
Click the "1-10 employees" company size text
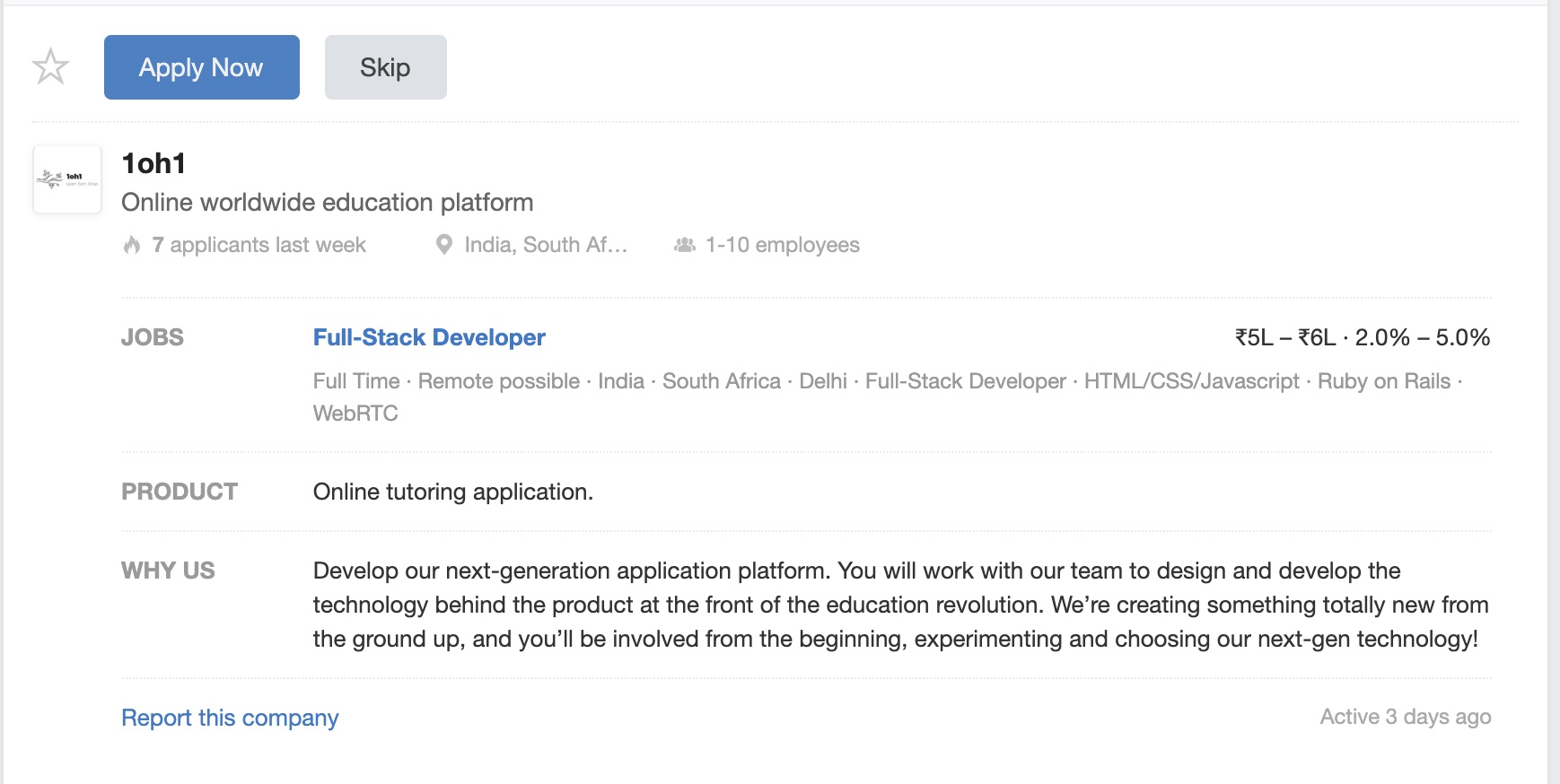[782, 245]
